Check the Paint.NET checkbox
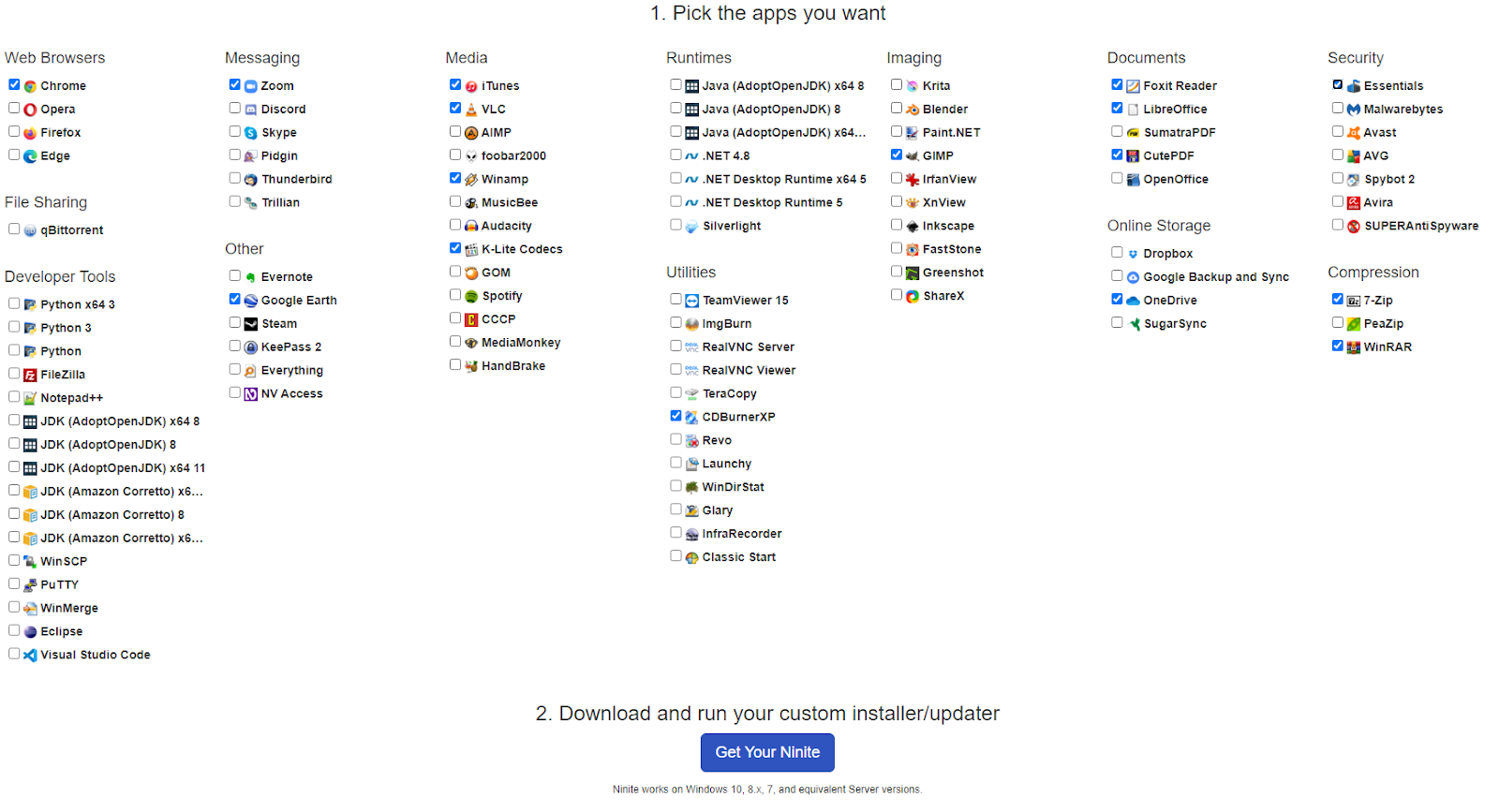Viewport: 1499px width, 812px height. 897,131
